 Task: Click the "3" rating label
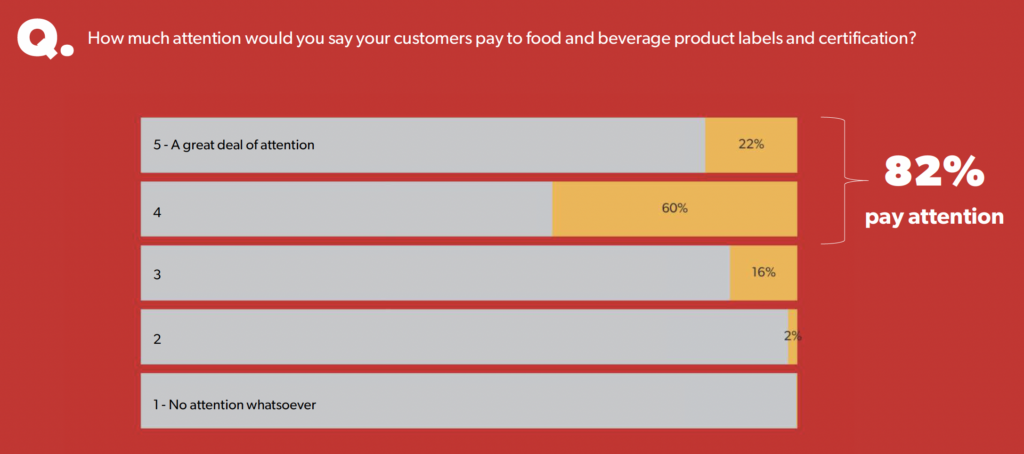coord(157,274)
